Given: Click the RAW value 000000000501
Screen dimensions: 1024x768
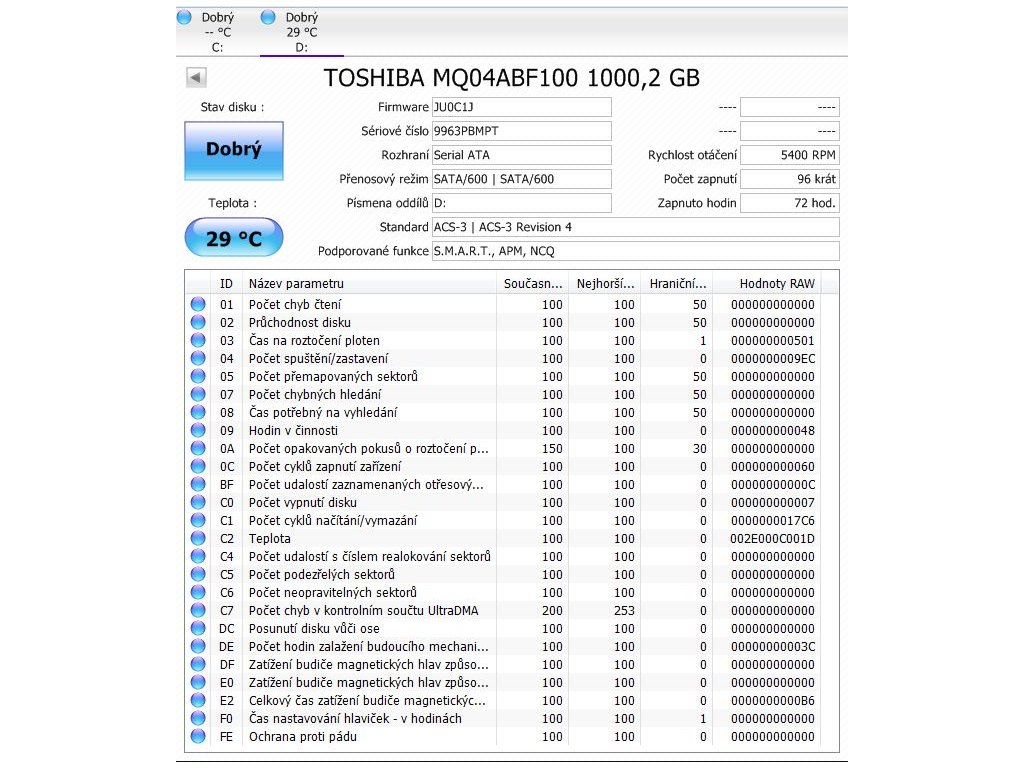Looking at the screenshot, I should [x=773, y=340].
